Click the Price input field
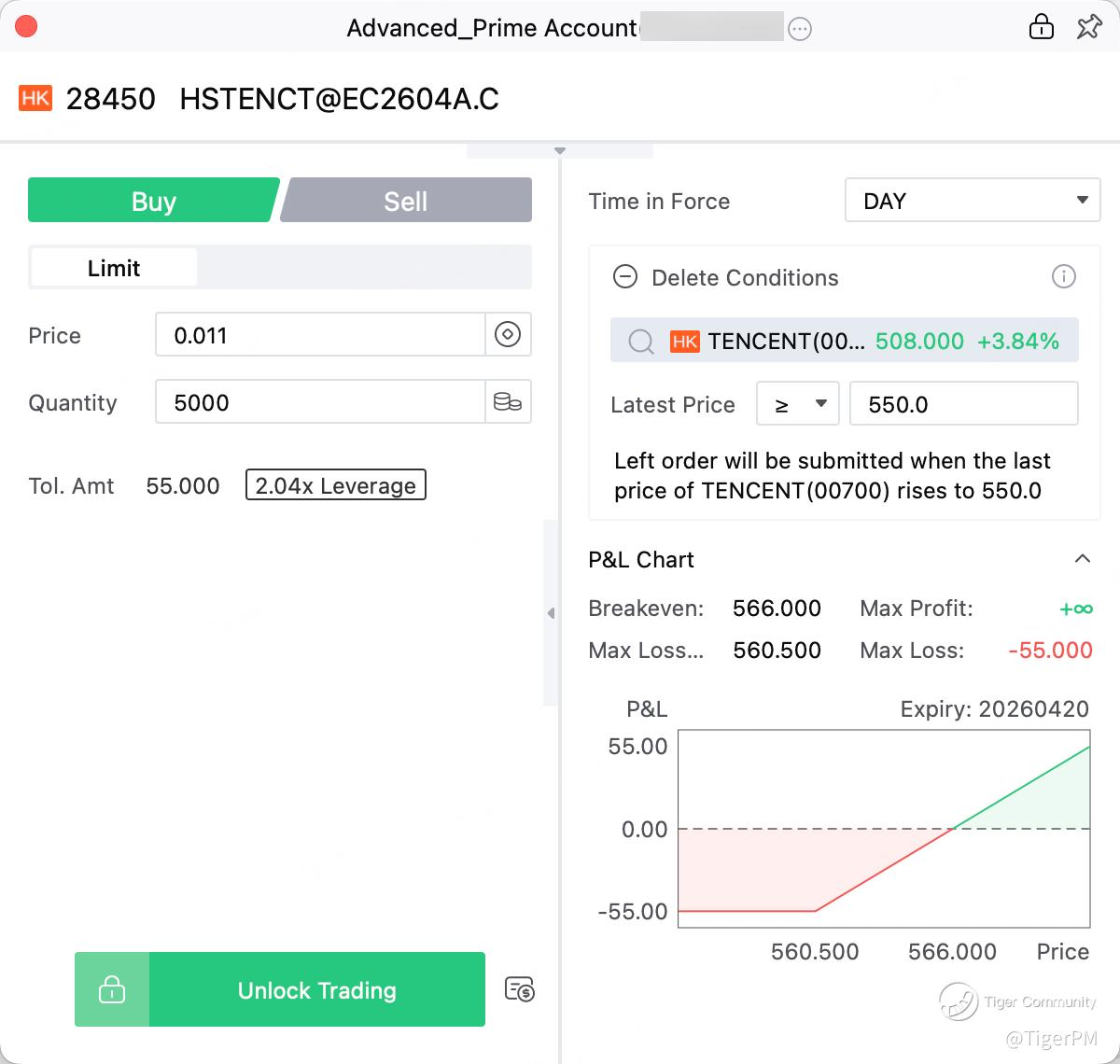 [x=320, y=334]
